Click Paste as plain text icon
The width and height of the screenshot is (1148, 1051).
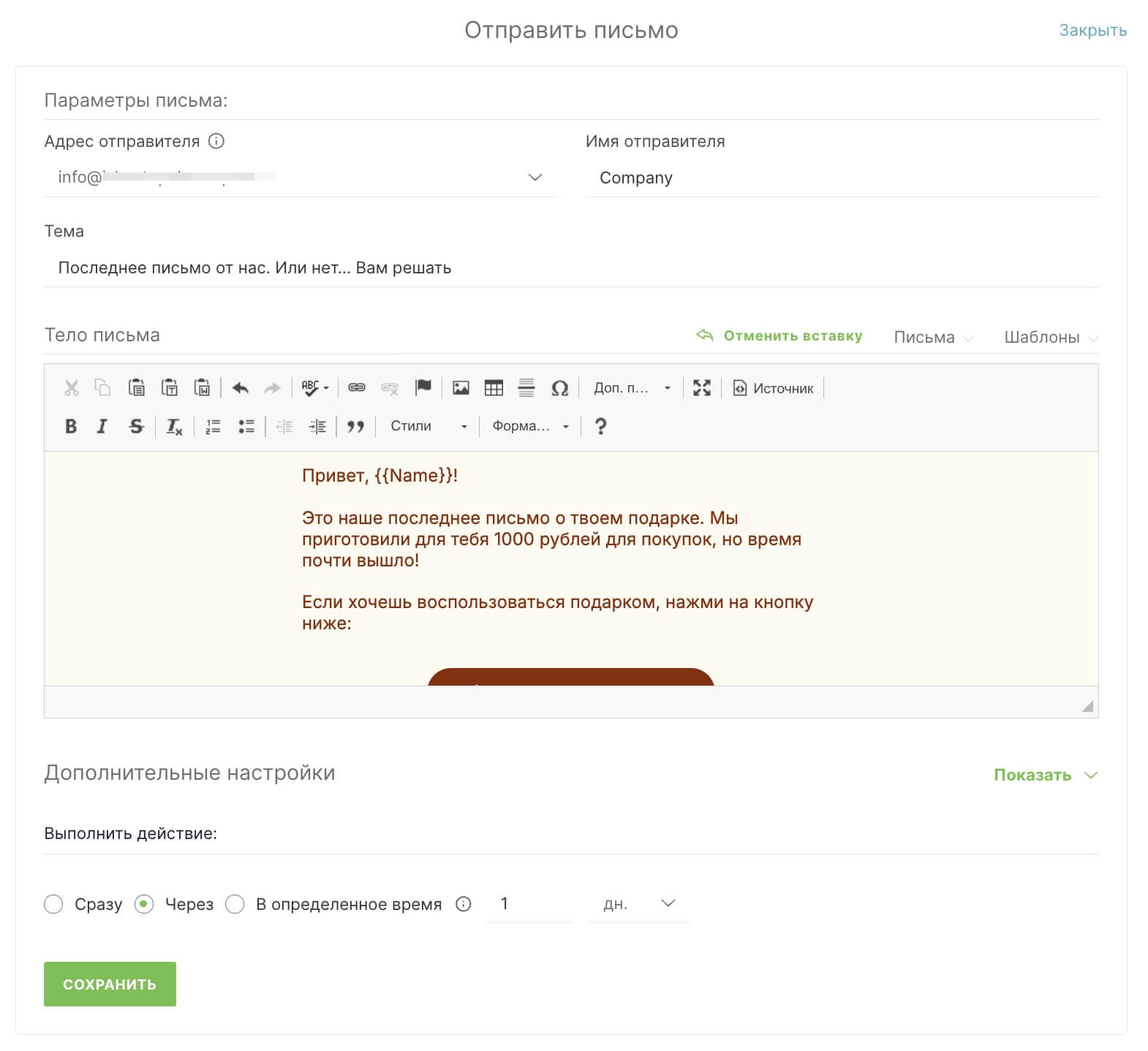(169, 388)
